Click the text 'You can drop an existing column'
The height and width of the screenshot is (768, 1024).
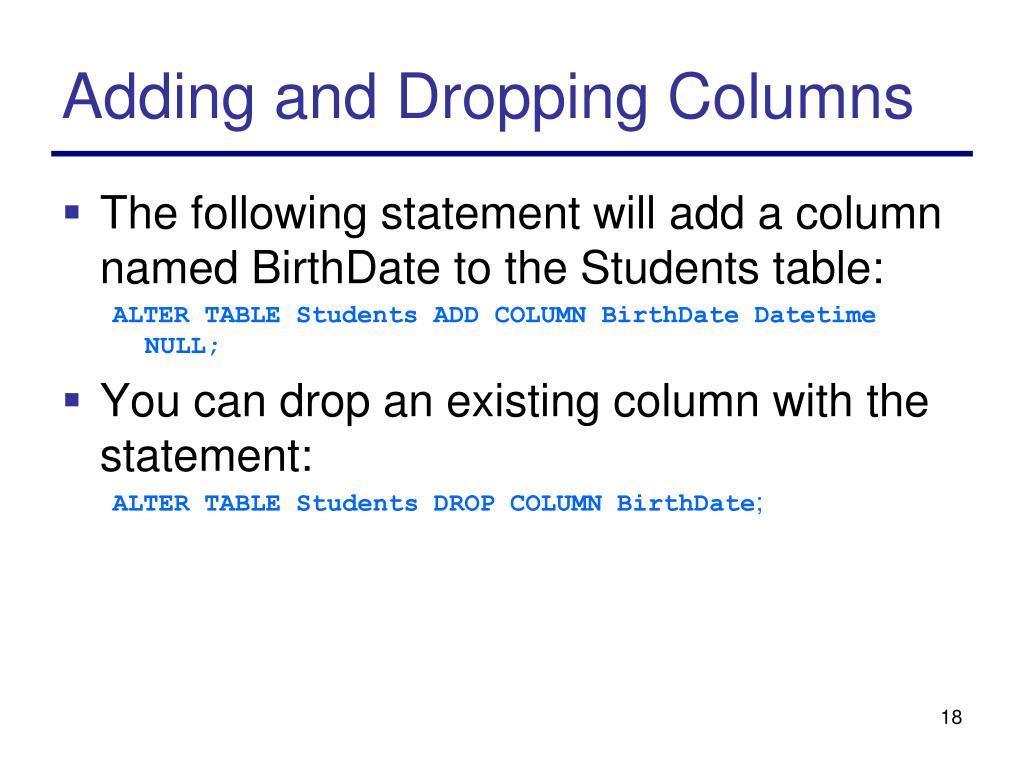click(x=429, y=401)
